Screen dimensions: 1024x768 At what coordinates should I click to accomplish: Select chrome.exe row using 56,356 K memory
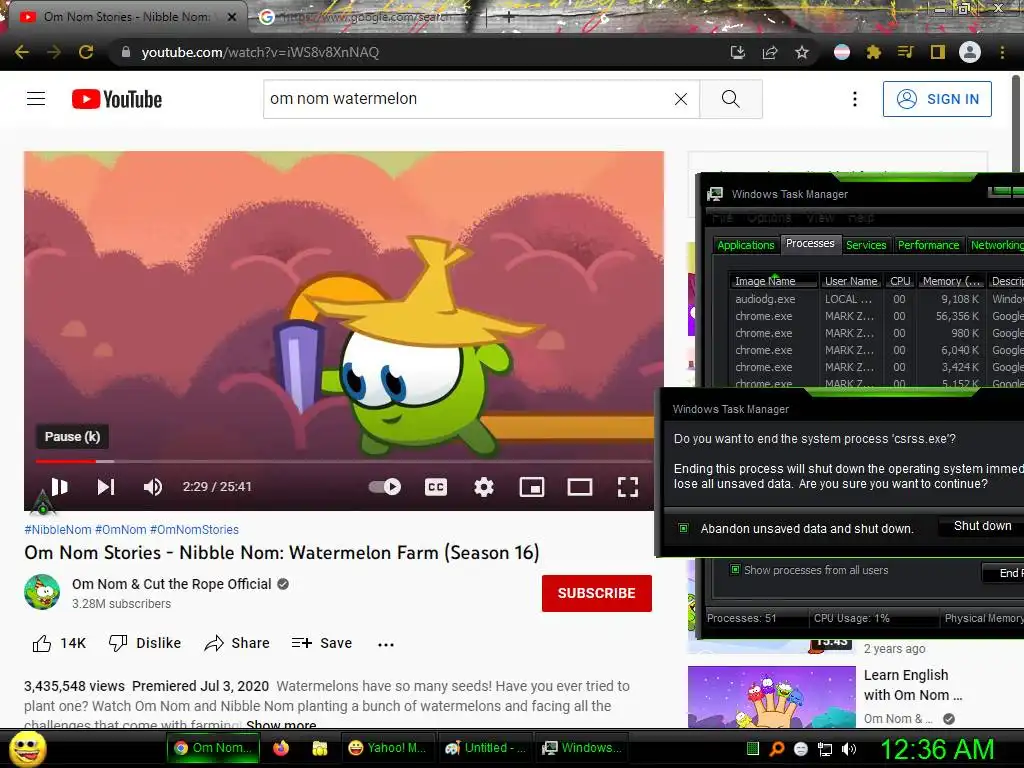[876, 316]
